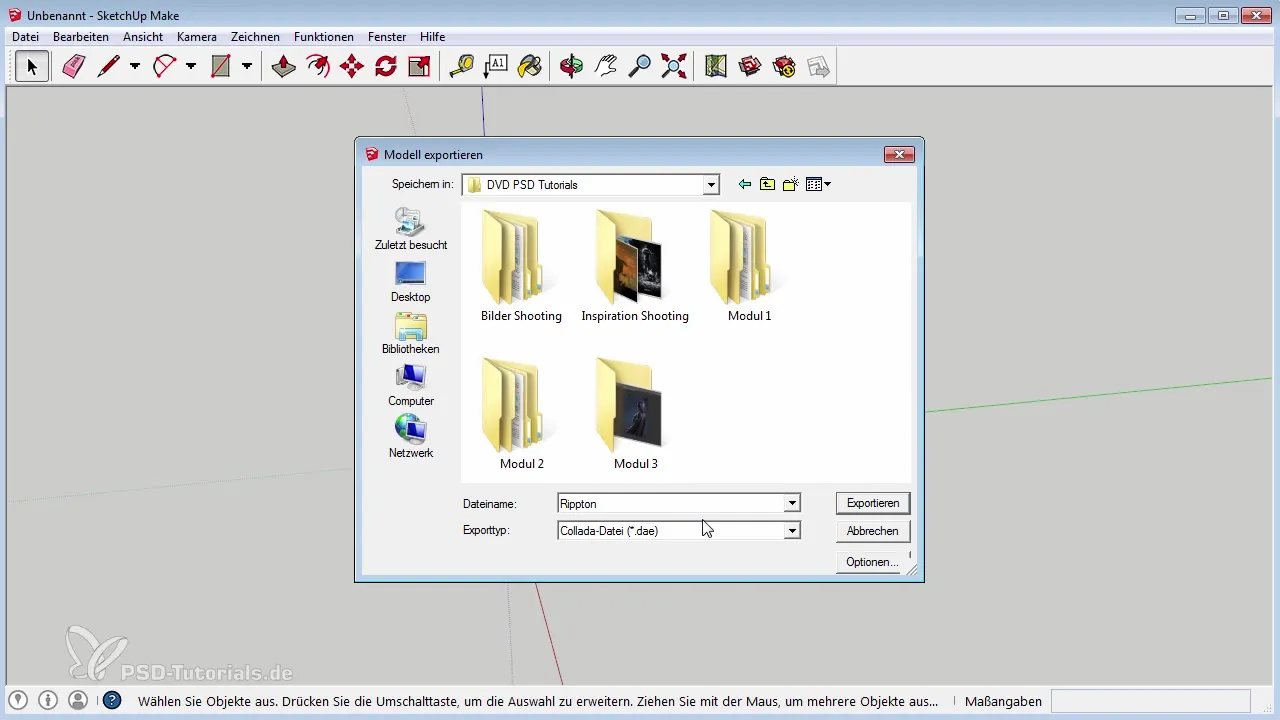
Task: Click the greyed-out last toolbar icon
Action: (818, 67)
